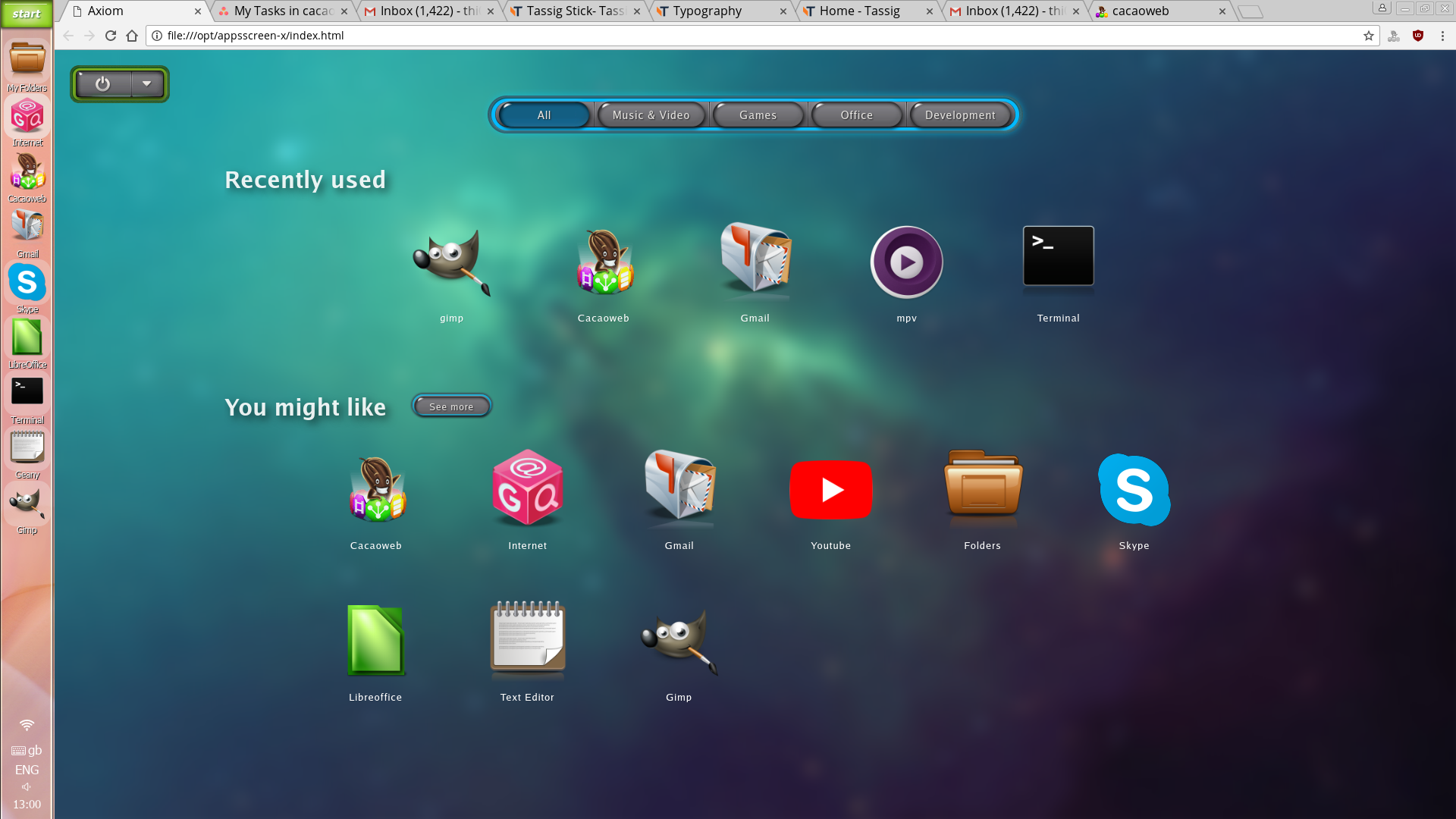This screenshot has width=1456, height=819.
Task: Go to the browser home page
Action: pyautogui.click(x=132, y=36)
